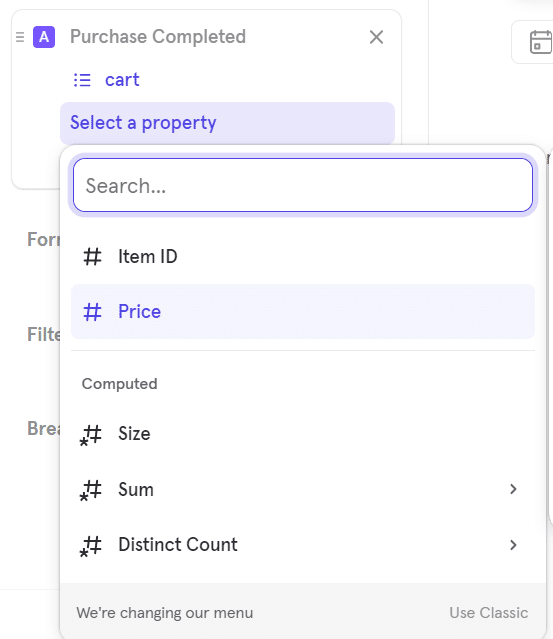553x639 pixels.
Task: Expand the Distinct Count submenu arrow
Action: (x=513, y=545)
